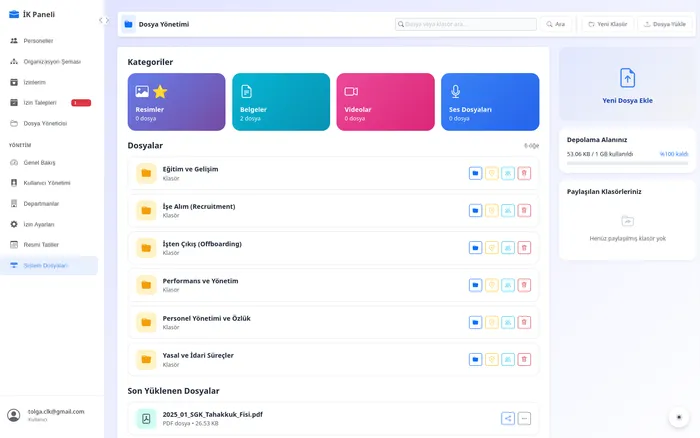
Task: Click the yellow icon on Performans ve Yönetim row
Action: [x=491, y=285]
